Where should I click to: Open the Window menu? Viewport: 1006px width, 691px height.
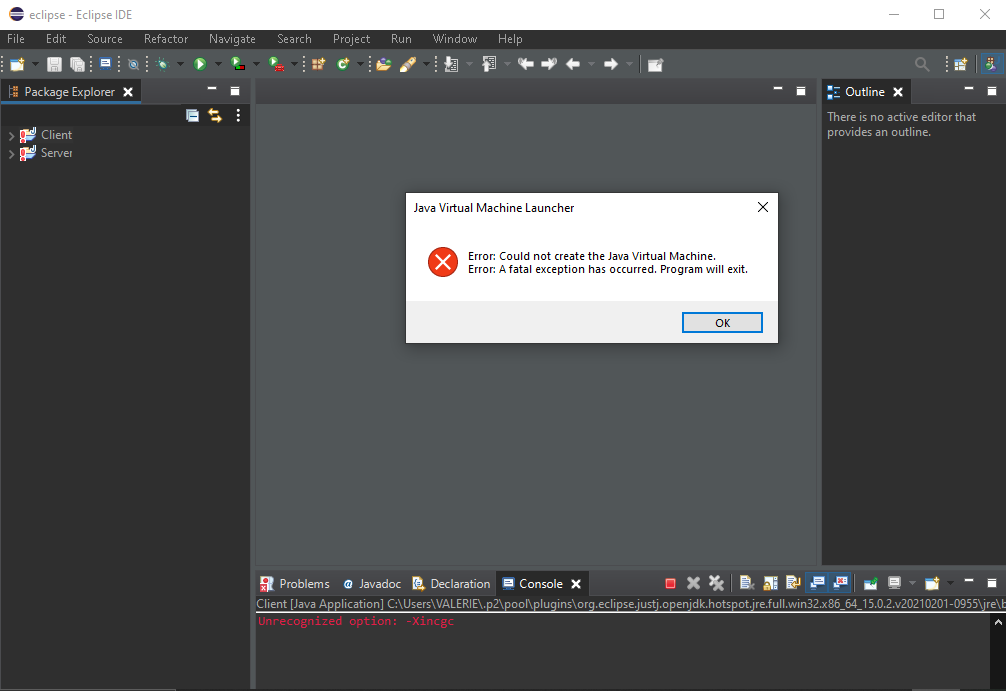455,39
